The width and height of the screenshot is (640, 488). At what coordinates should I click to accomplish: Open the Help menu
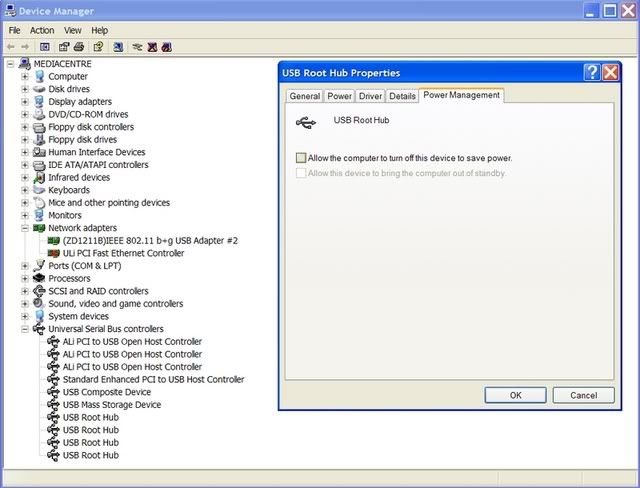click(x=99, y=31)
